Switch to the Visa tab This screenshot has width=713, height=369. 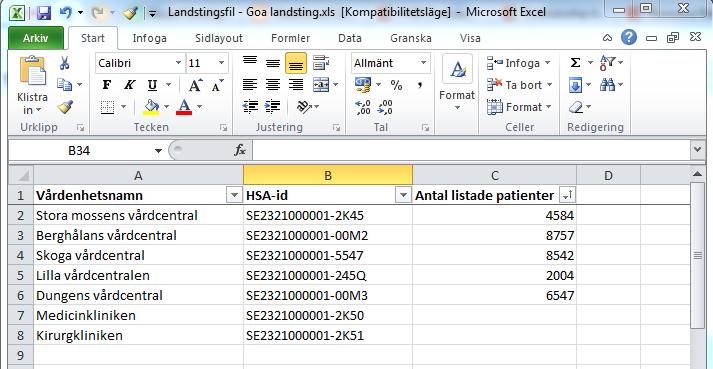click(x=470, y=38)
